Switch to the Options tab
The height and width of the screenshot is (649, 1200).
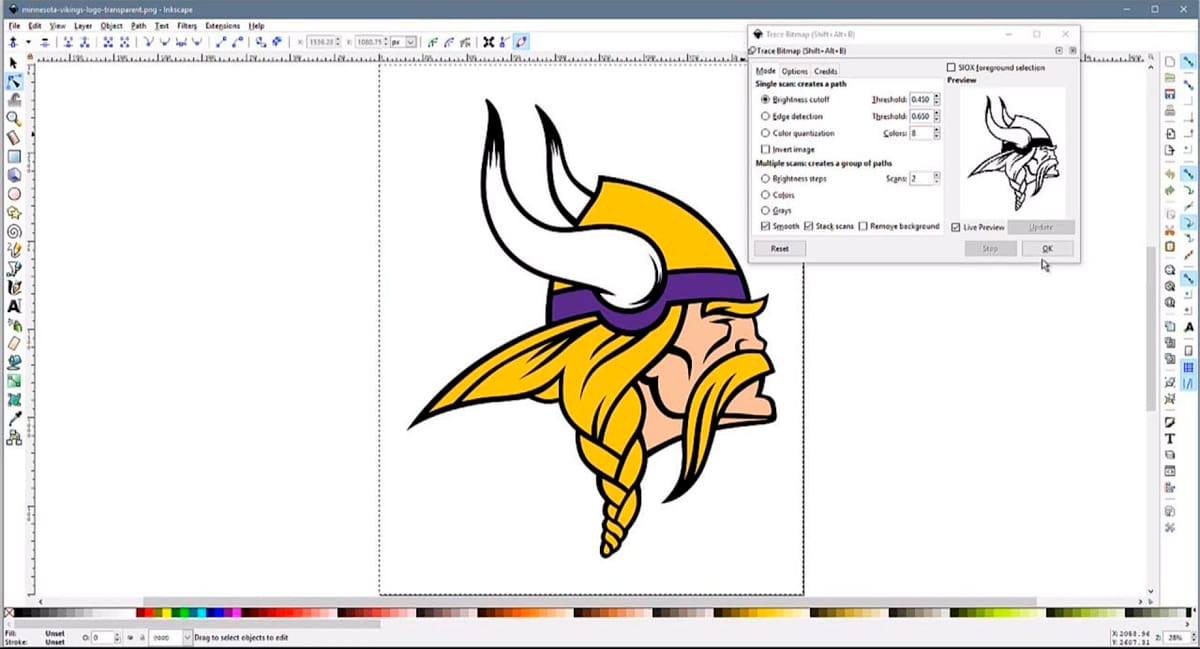[795, 71]
